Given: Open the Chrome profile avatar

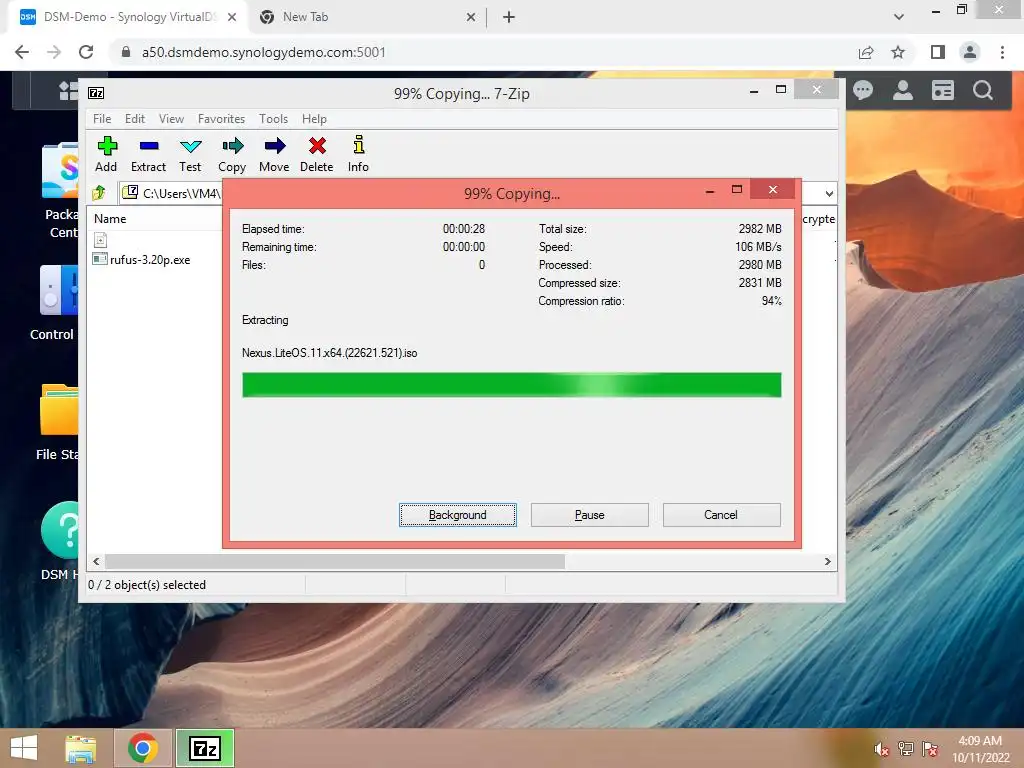Looking at the screenshot, I should point(970,52).
